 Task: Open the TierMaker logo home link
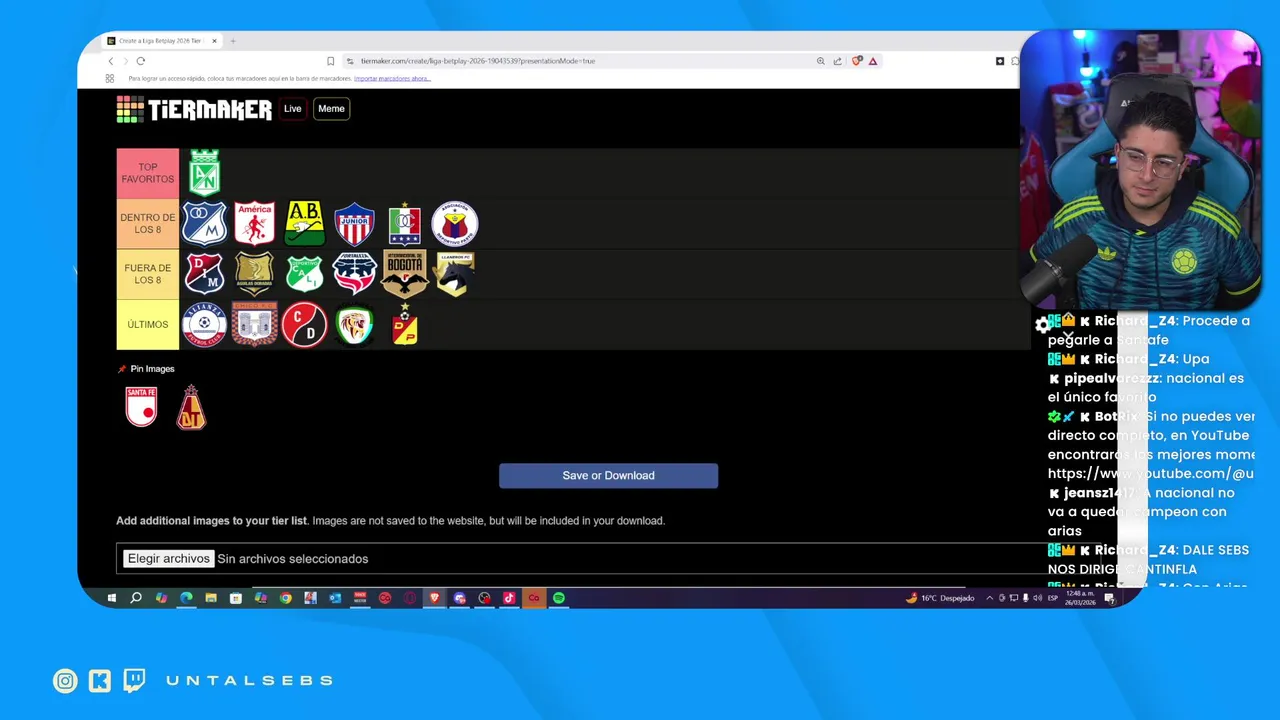pyautogui.click(x=194, y=109)
